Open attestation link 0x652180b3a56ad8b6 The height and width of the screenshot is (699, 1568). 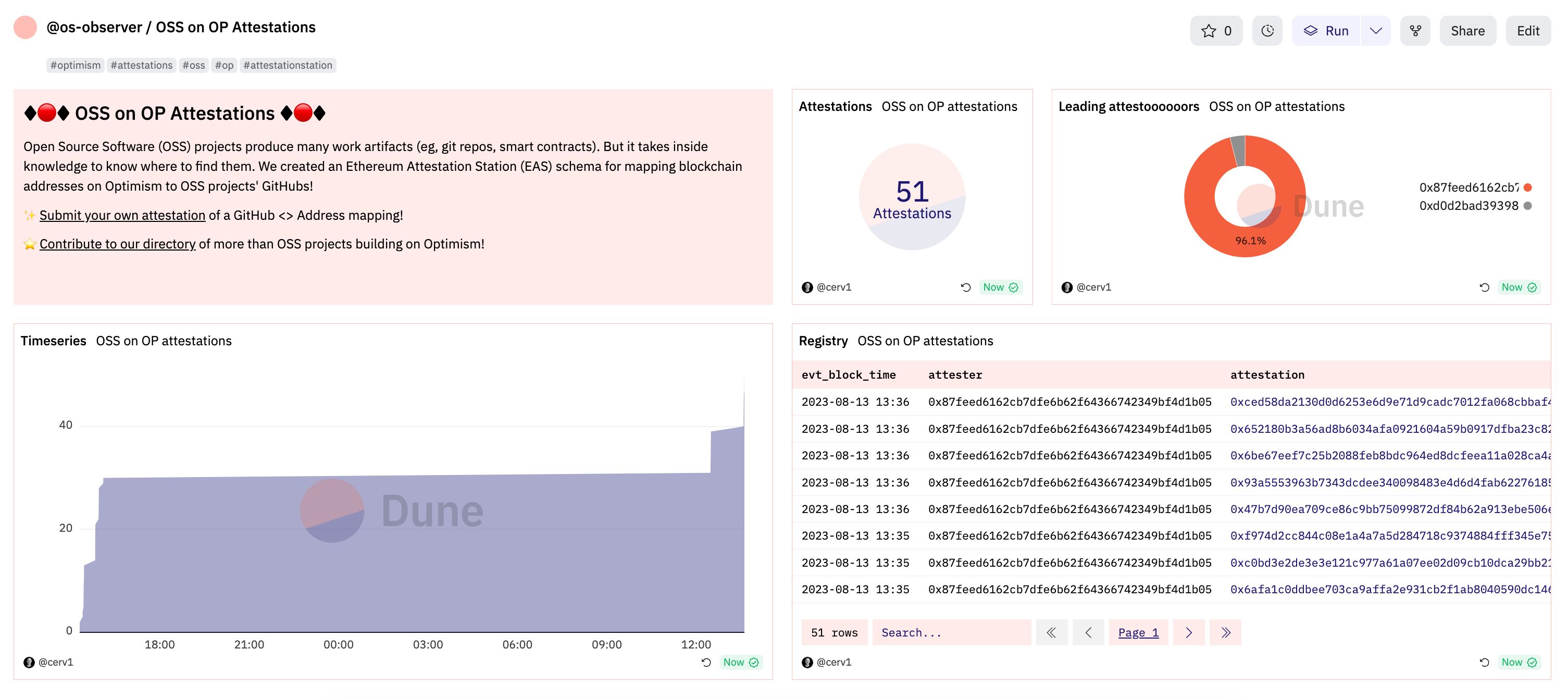pos(1390,429)
